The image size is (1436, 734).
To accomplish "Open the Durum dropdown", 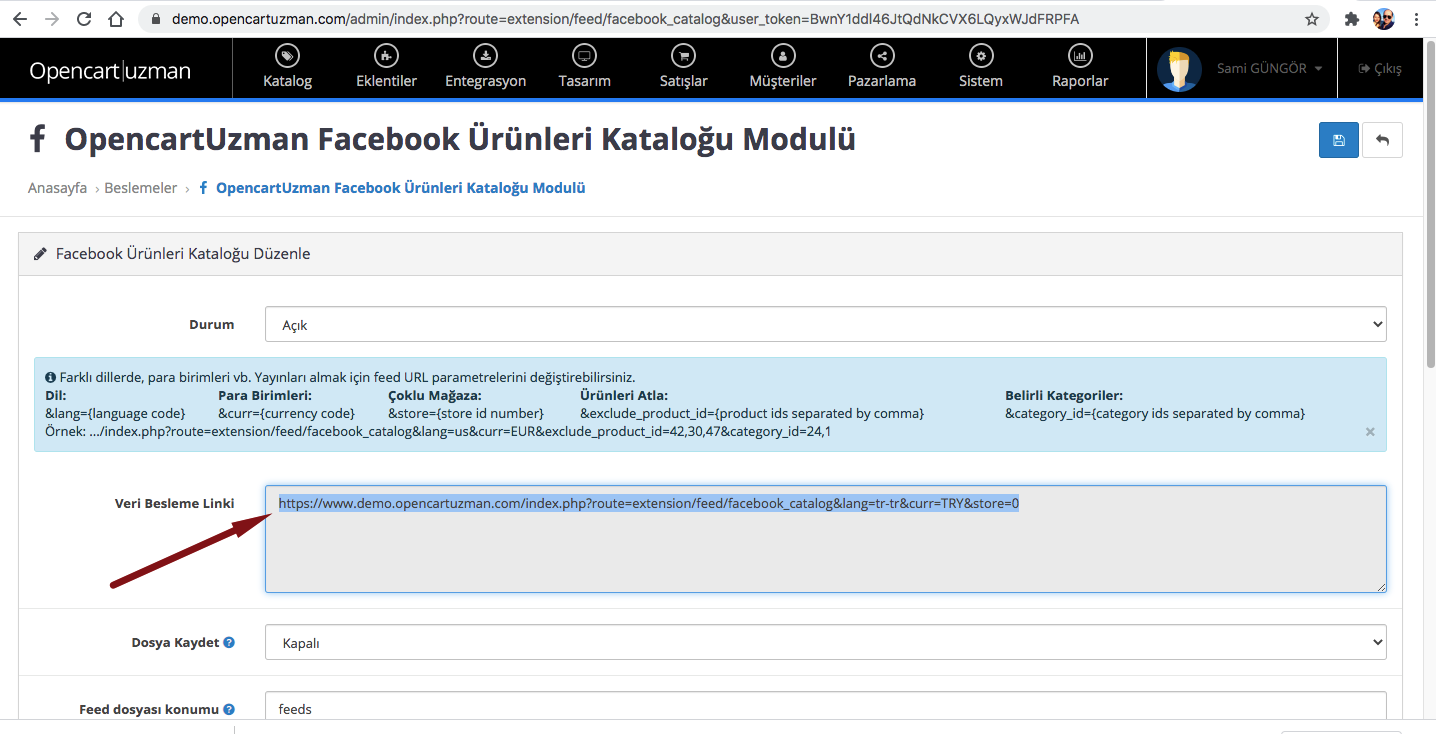I will click(x=826, y=324).
